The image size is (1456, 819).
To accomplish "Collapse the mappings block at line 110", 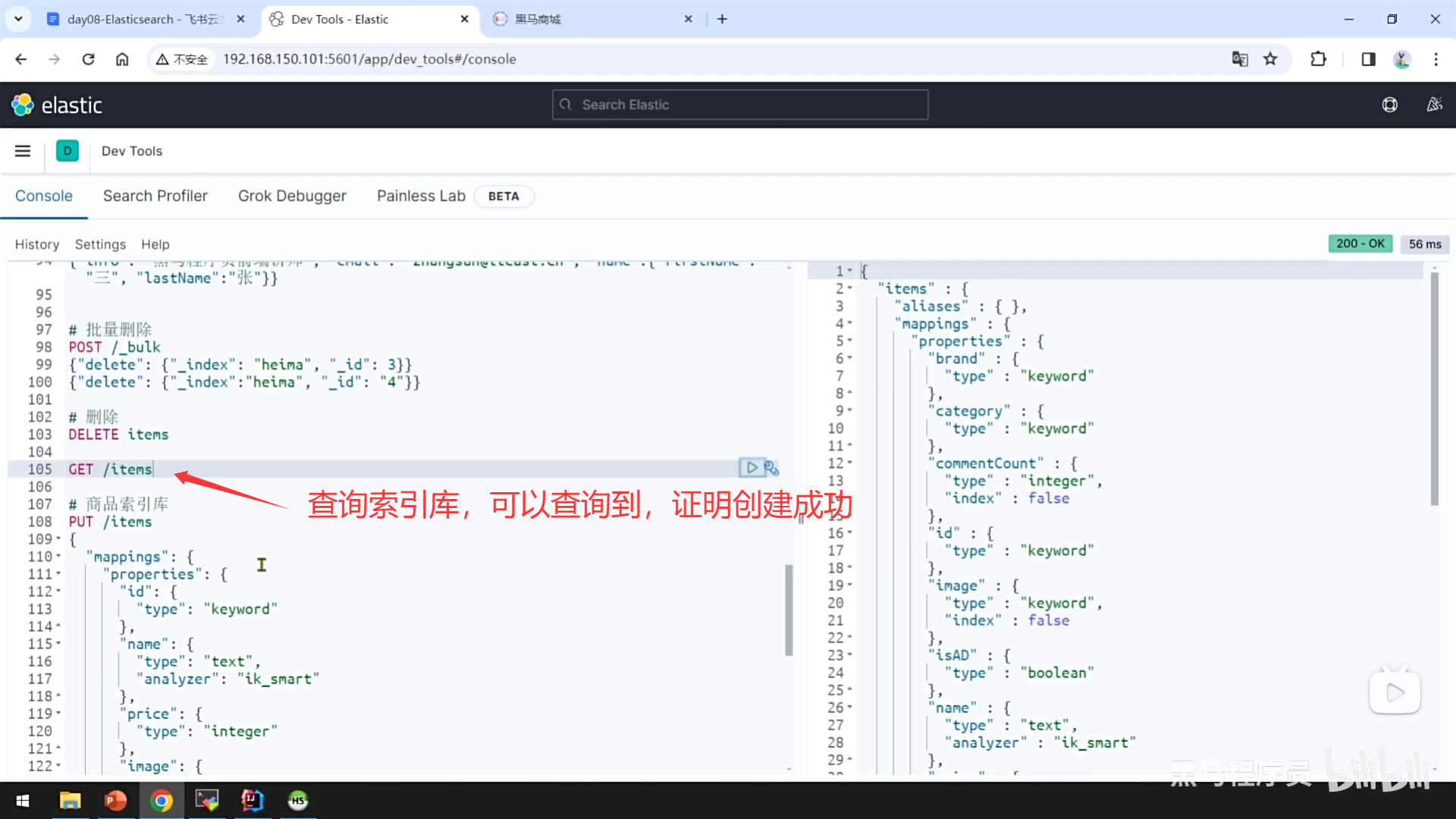I will (x=58, y=557).
